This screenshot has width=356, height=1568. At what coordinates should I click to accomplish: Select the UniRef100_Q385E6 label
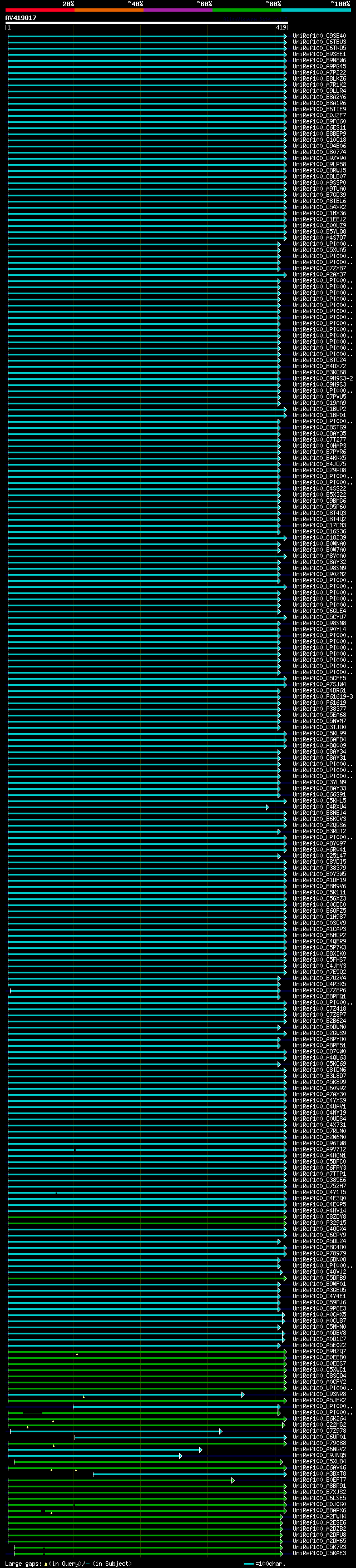(319, 1180)
